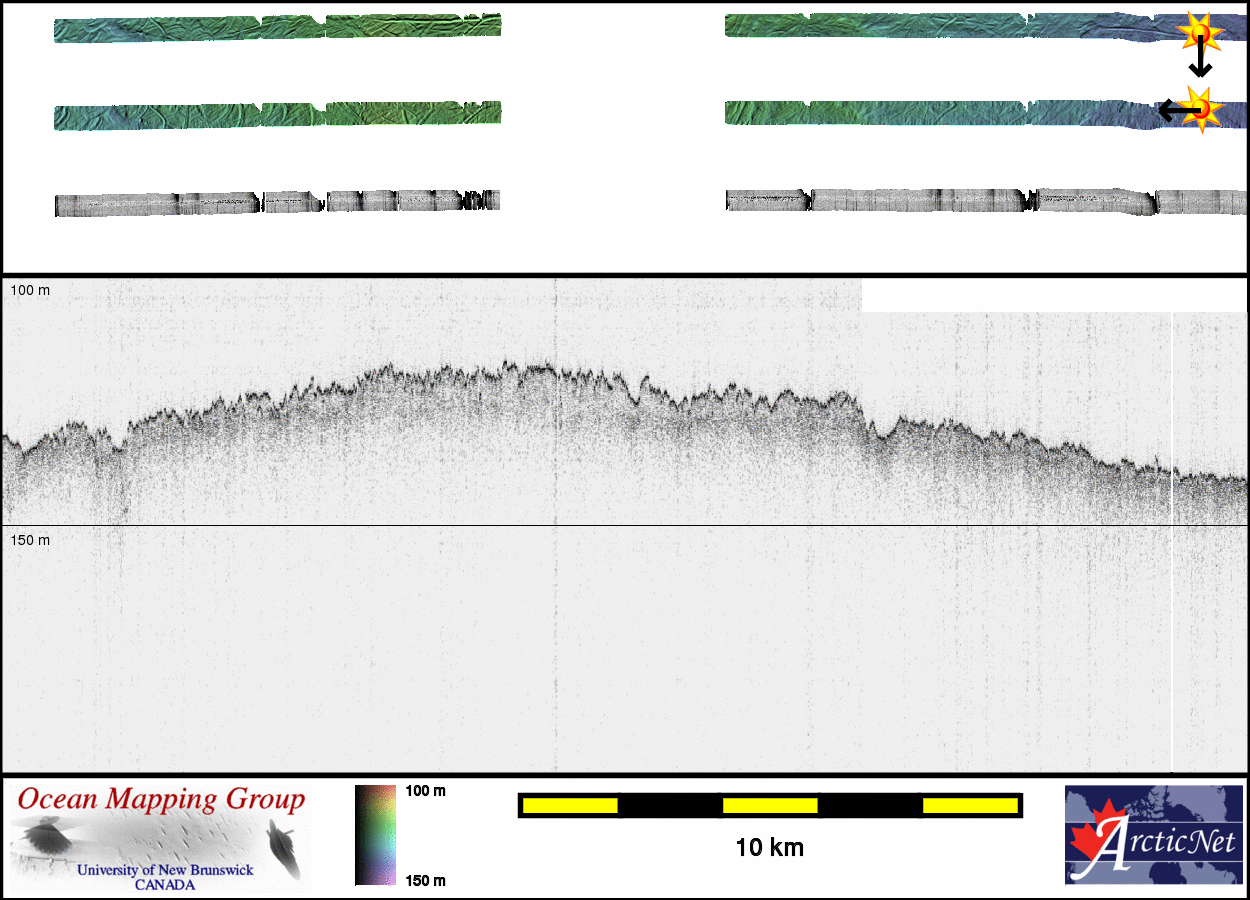Click the lower starburst marker with left arrow
The height and width of the screenshot is (900, 1250).
coord(1203,108)
